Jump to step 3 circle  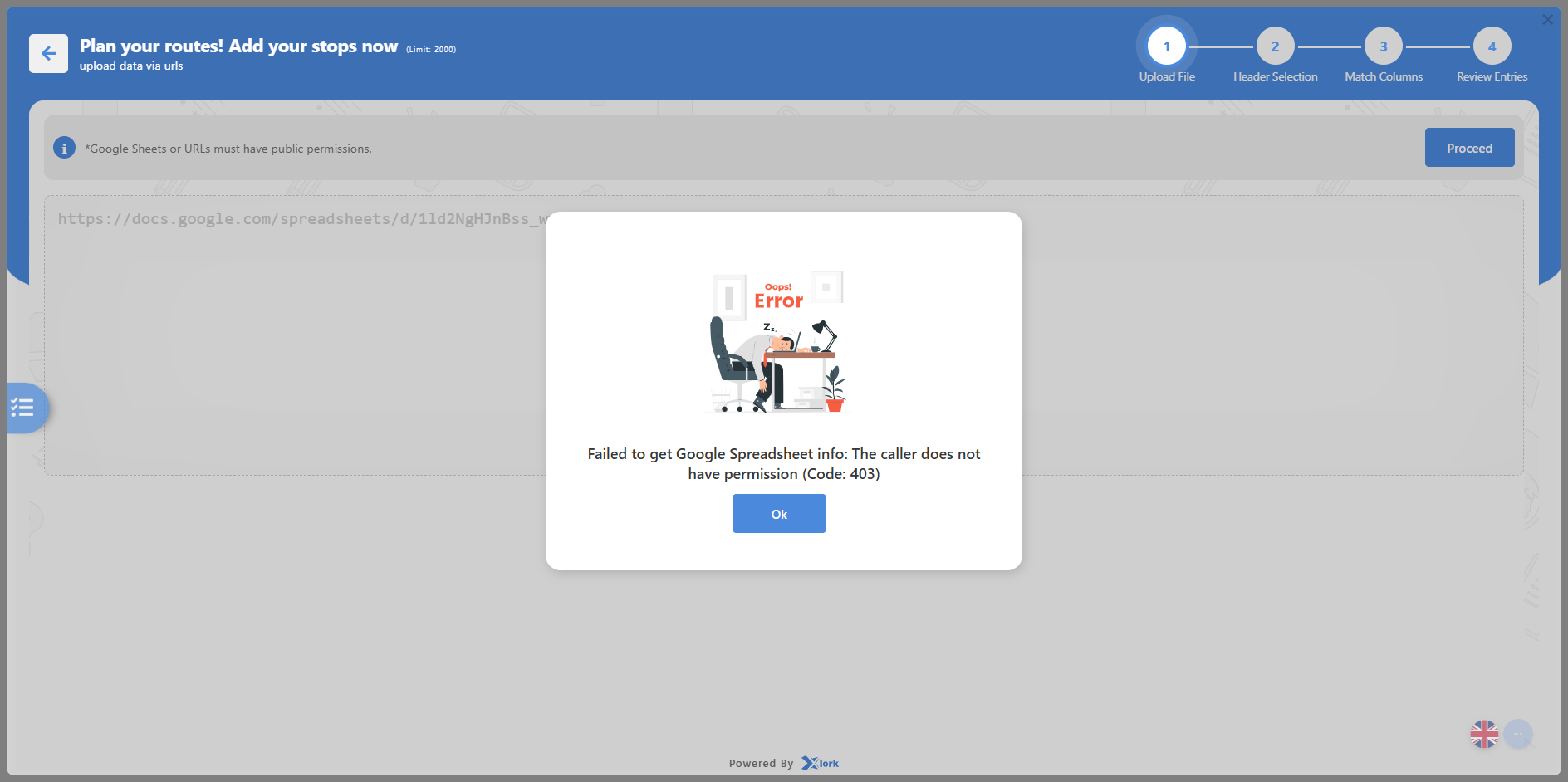pyautogui.click(x=1383, y=46)
